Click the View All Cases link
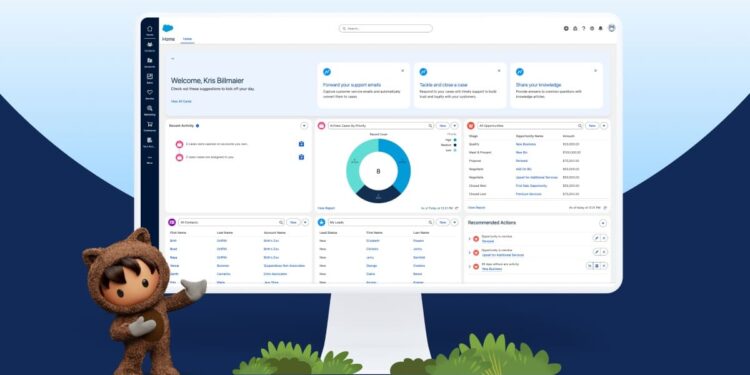This screenshot has height=375, width=750. (x=181, y=101)
